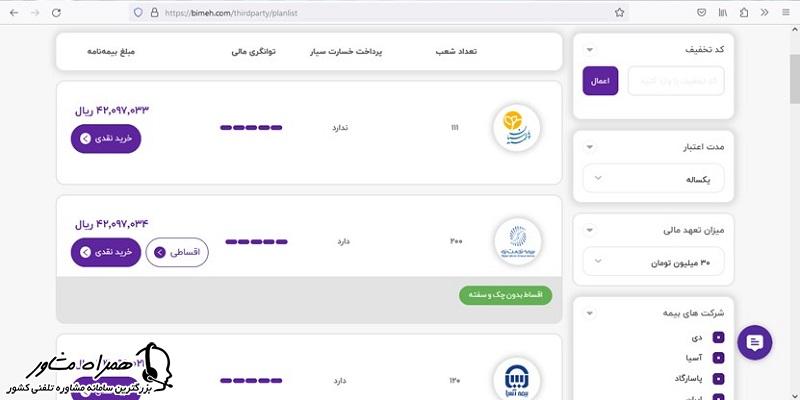Collapse the شرکت های بیمه filter section

coord(589,313)
